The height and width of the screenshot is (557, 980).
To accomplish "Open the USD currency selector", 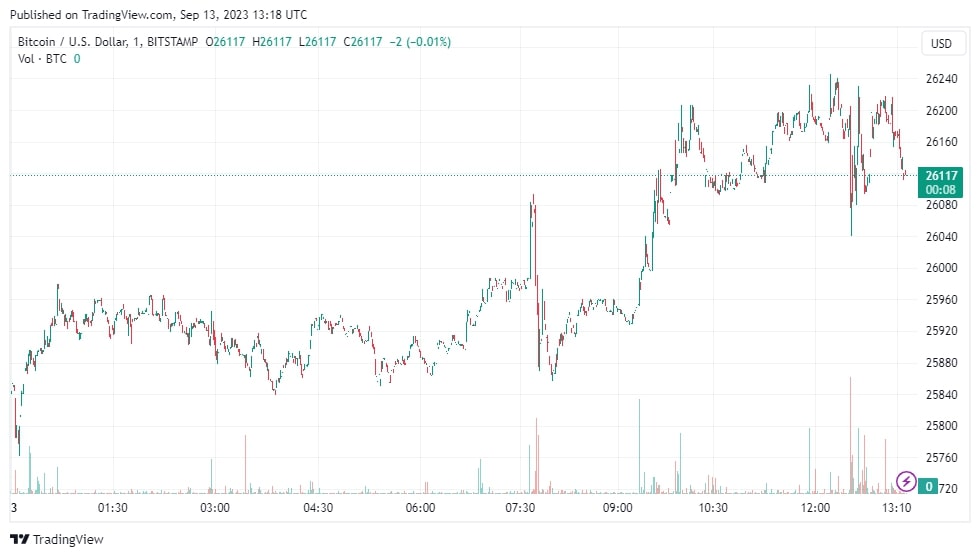I will point(941,43).
